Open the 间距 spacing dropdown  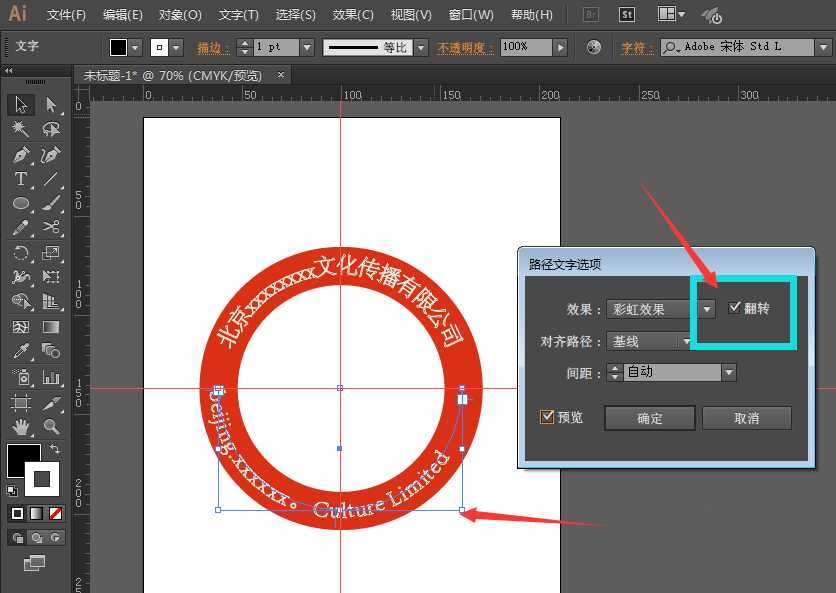coord(729,372)
